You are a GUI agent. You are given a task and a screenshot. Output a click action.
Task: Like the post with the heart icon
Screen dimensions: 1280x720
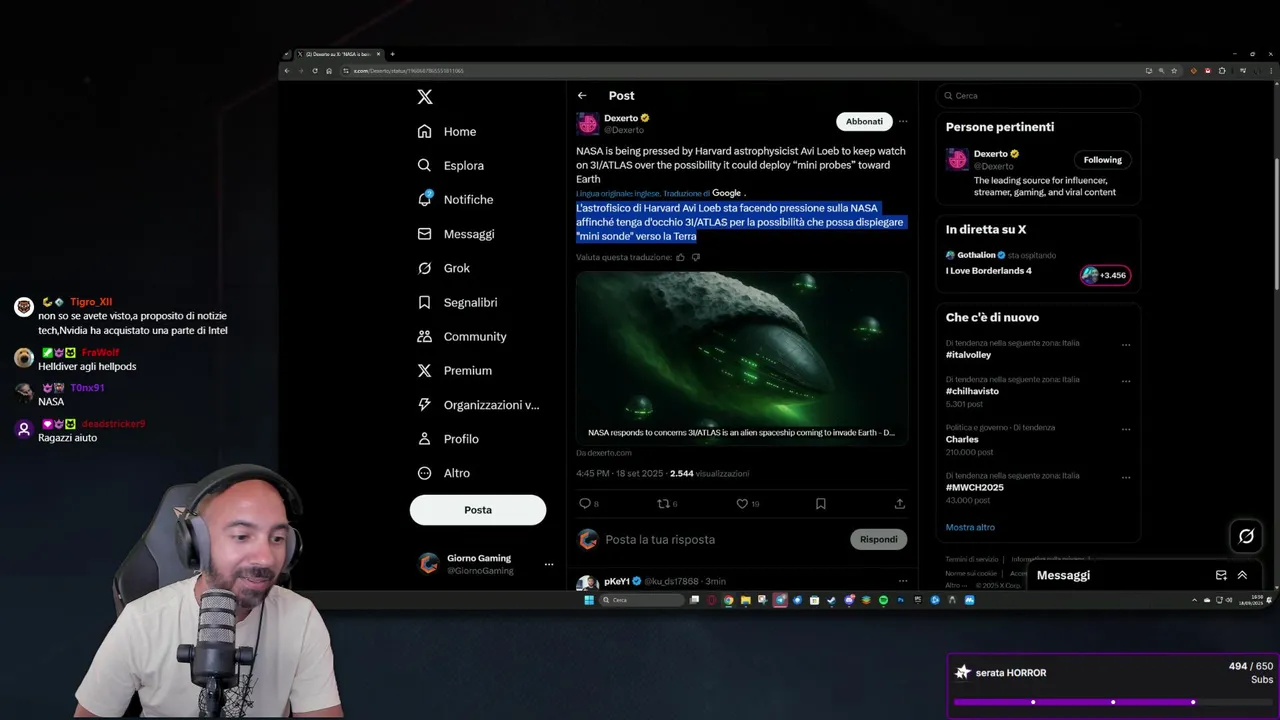[x=742, y=504]
